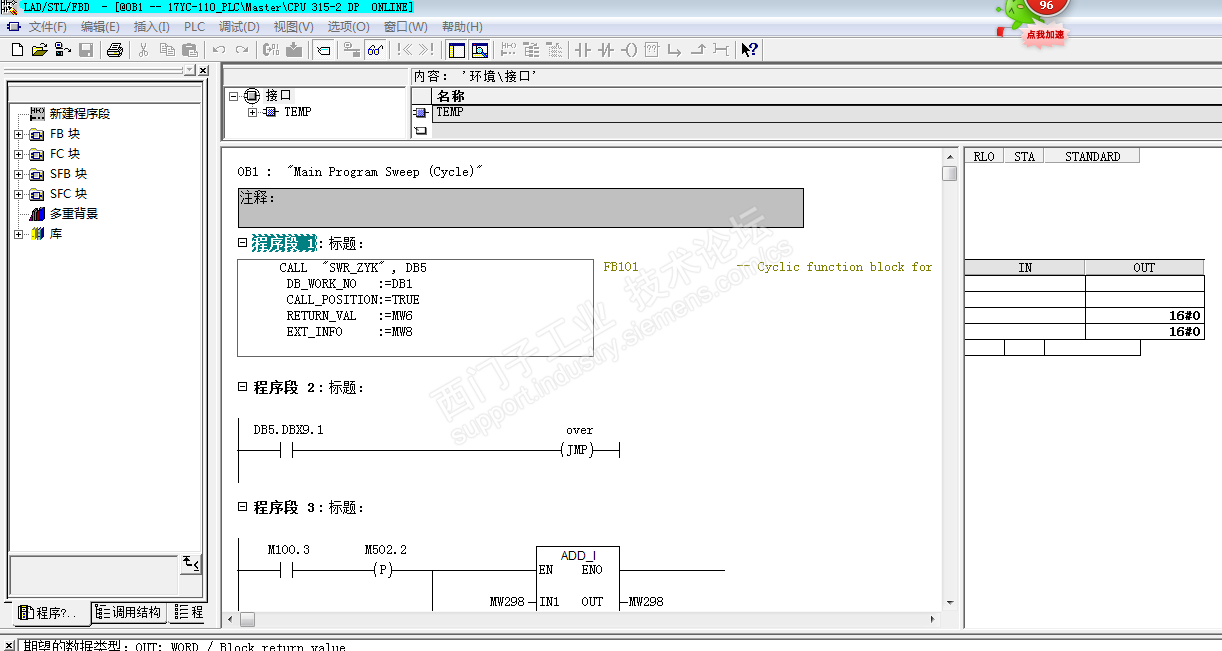
Task: Expand the TEMP interface node
Action: coord(253,112)
